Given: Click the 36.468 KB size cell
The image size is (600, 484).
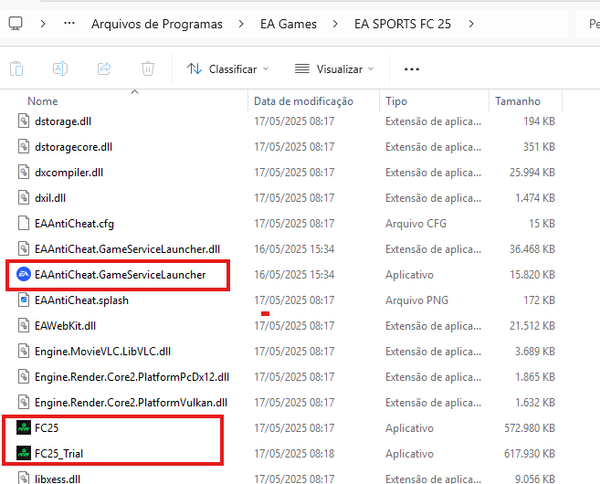Looking at the screenshot, I should click(532, 249).
